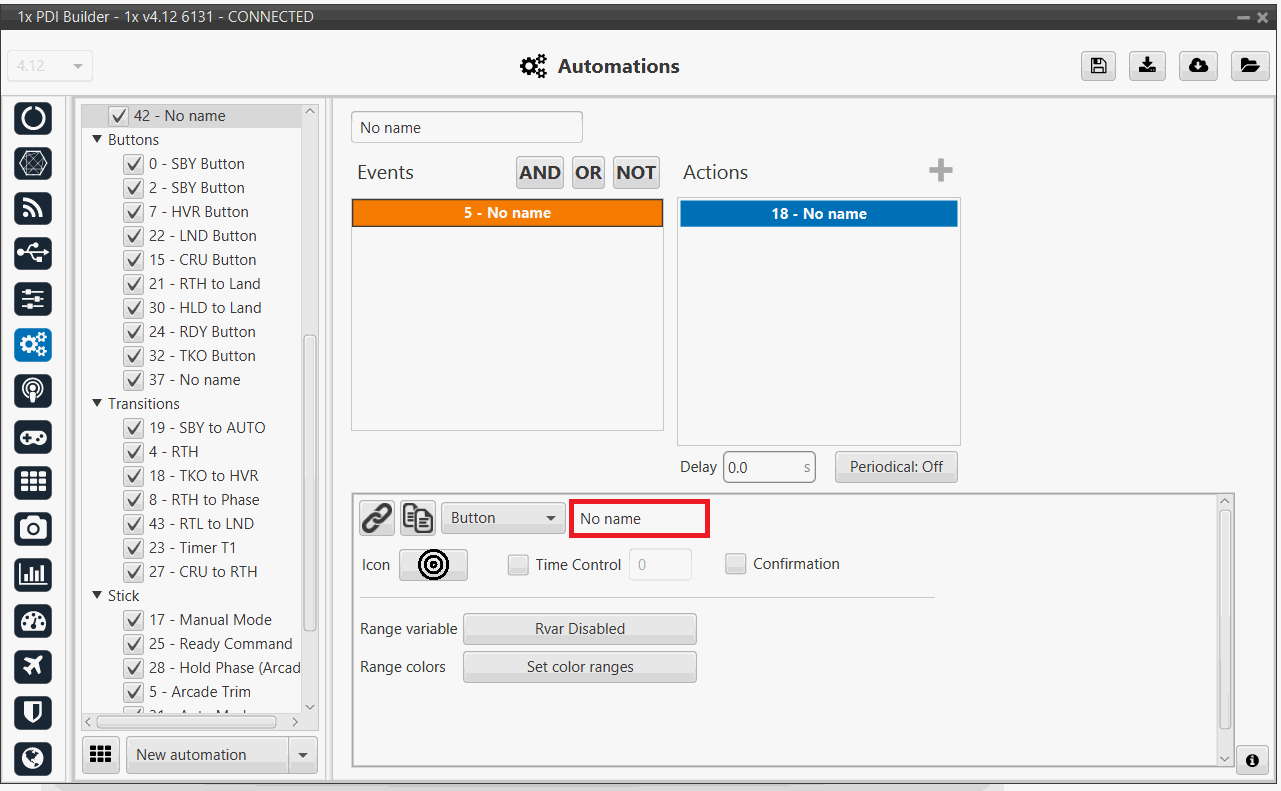Click the link chain icon
1281x791 pixels.
click(377, 518)
